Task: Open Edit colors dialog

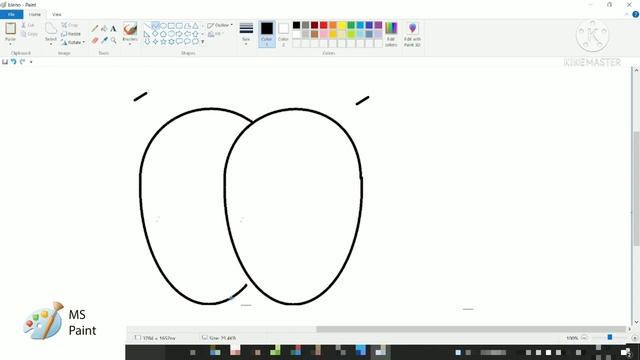Action: point(391,34)
